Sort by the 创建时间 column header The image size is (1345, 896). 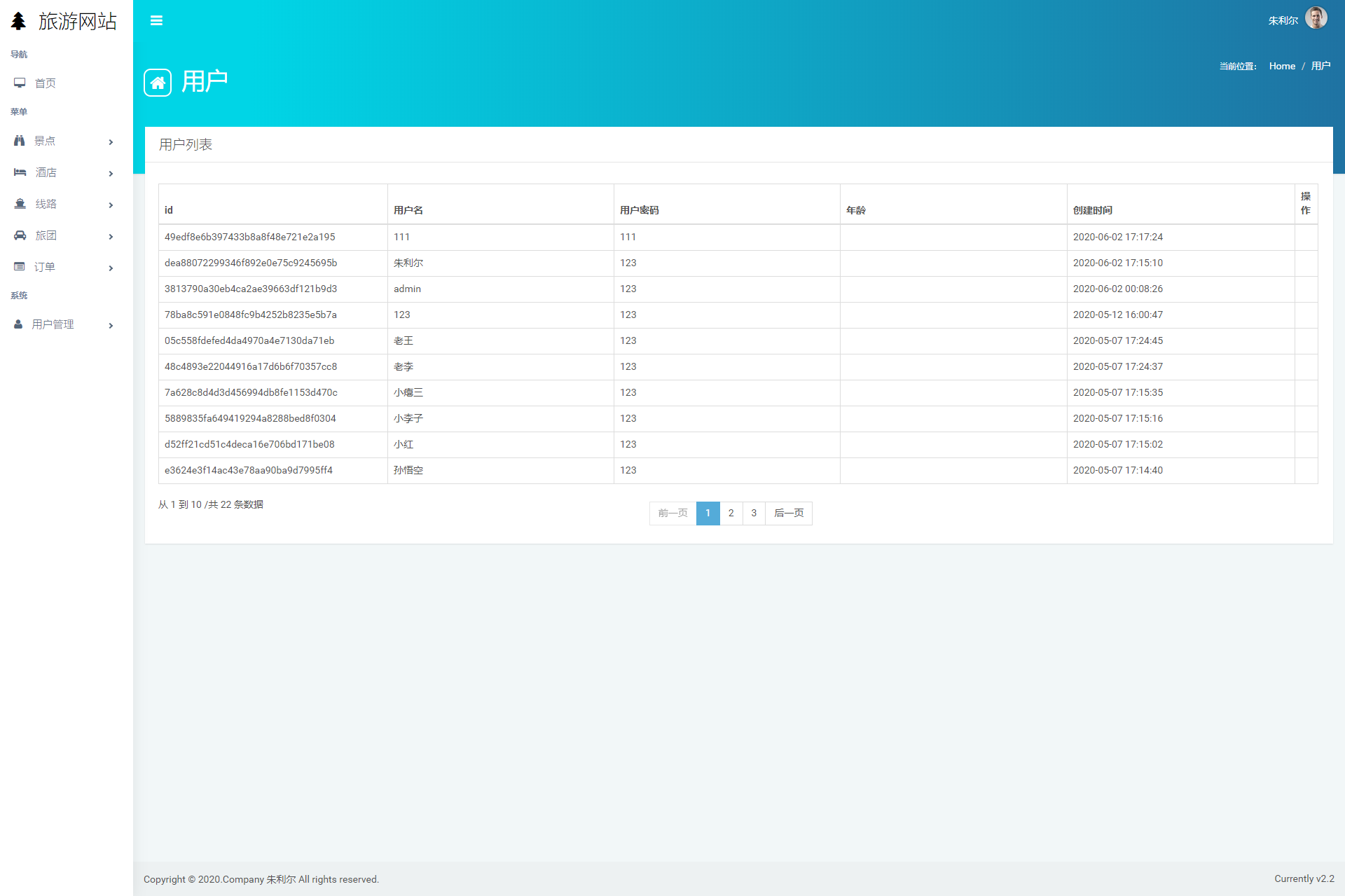[1092, 210]
